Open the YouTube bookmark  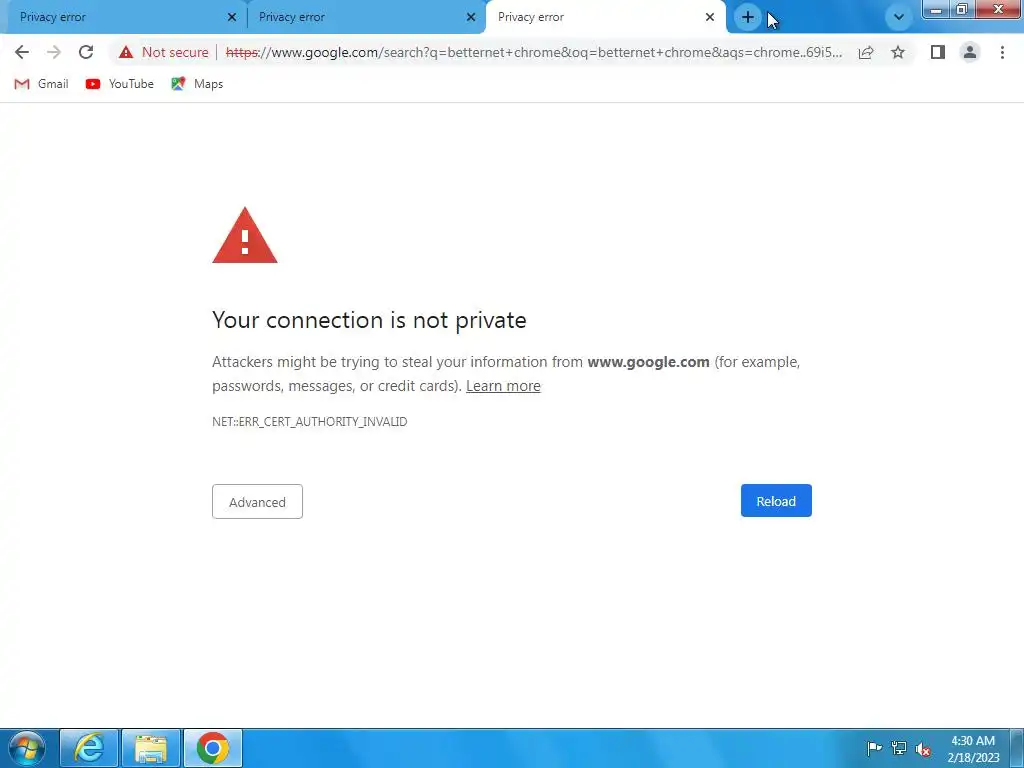click(x=120, y=84)
